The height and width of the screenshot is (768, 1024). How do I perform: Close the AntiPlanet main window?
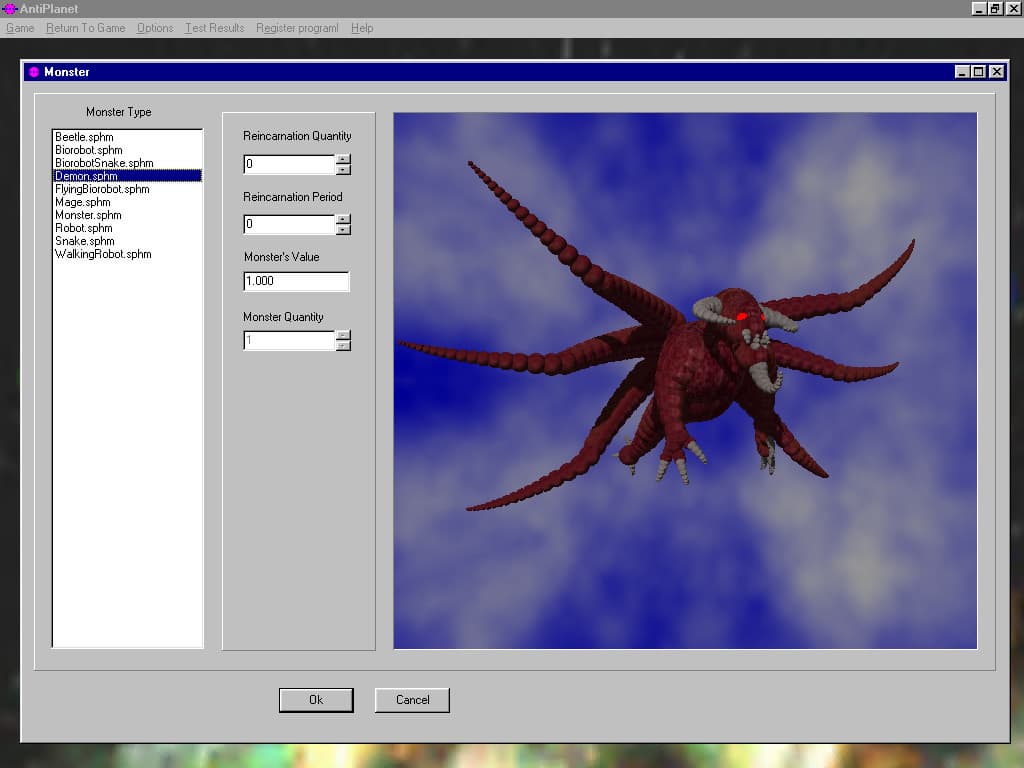1013,8
